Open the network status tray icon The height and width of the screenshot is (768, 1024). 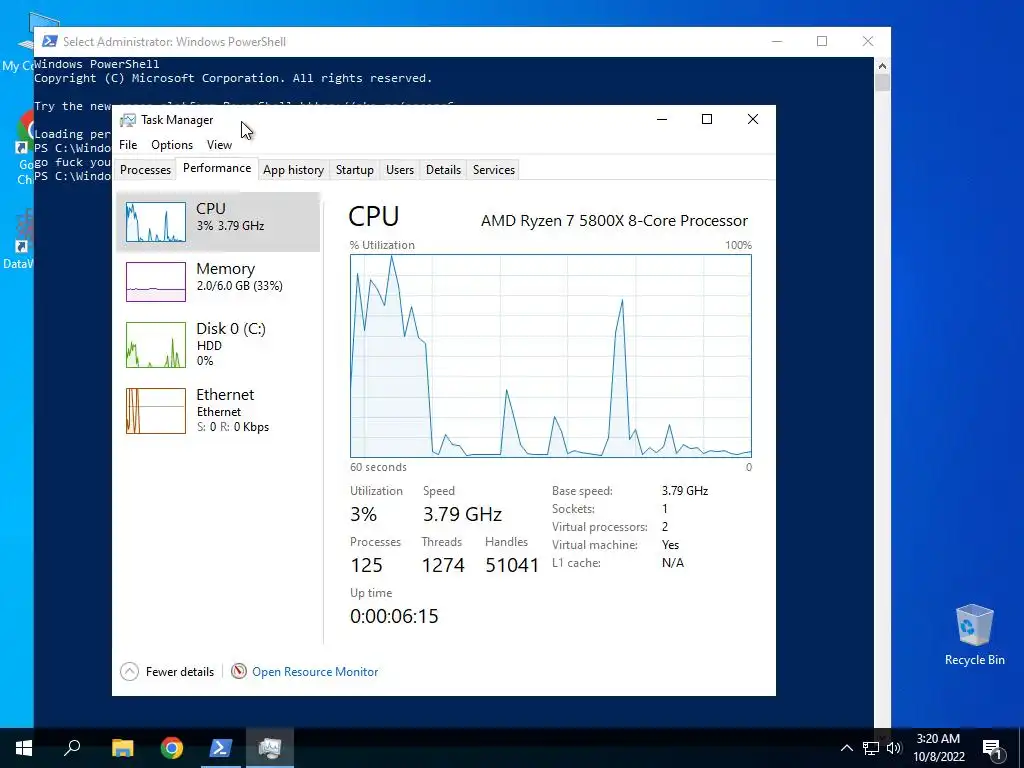(x=871, y=748)
